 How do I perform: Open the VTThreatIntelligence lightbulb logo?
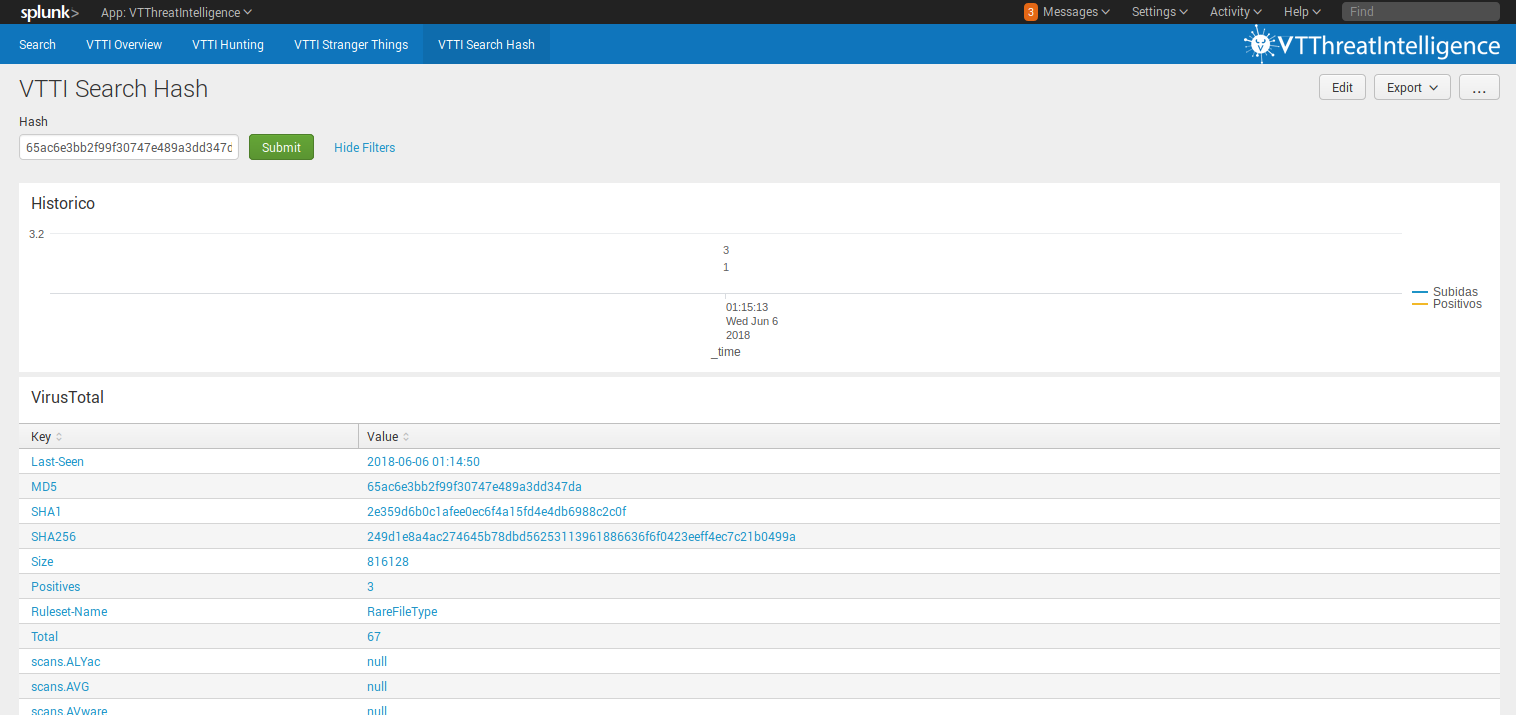(x=1259, y=42)
